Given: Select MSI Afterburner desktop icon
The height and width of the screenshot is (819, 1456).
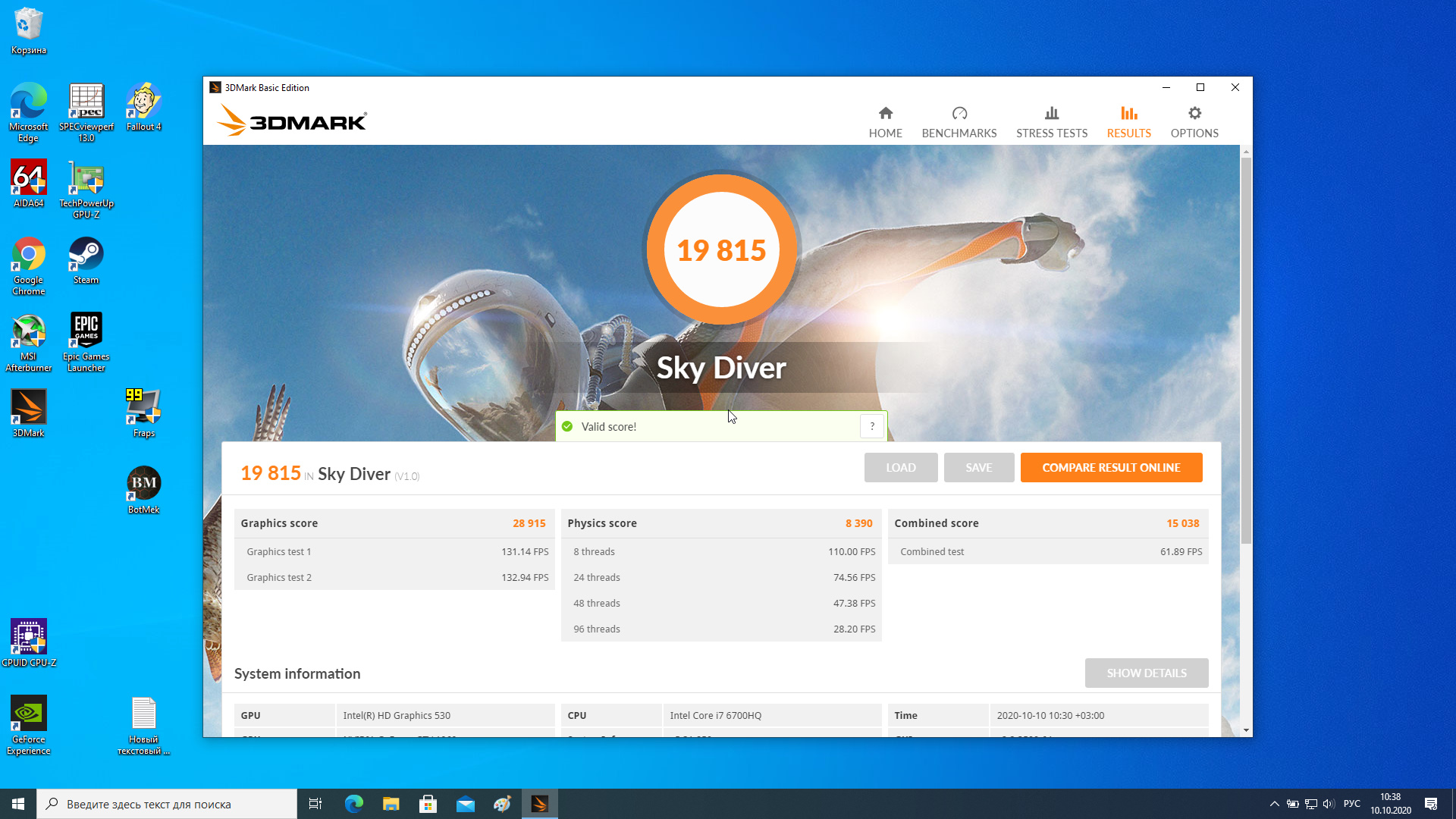Looking at the screenshot, I should [29, 343].
